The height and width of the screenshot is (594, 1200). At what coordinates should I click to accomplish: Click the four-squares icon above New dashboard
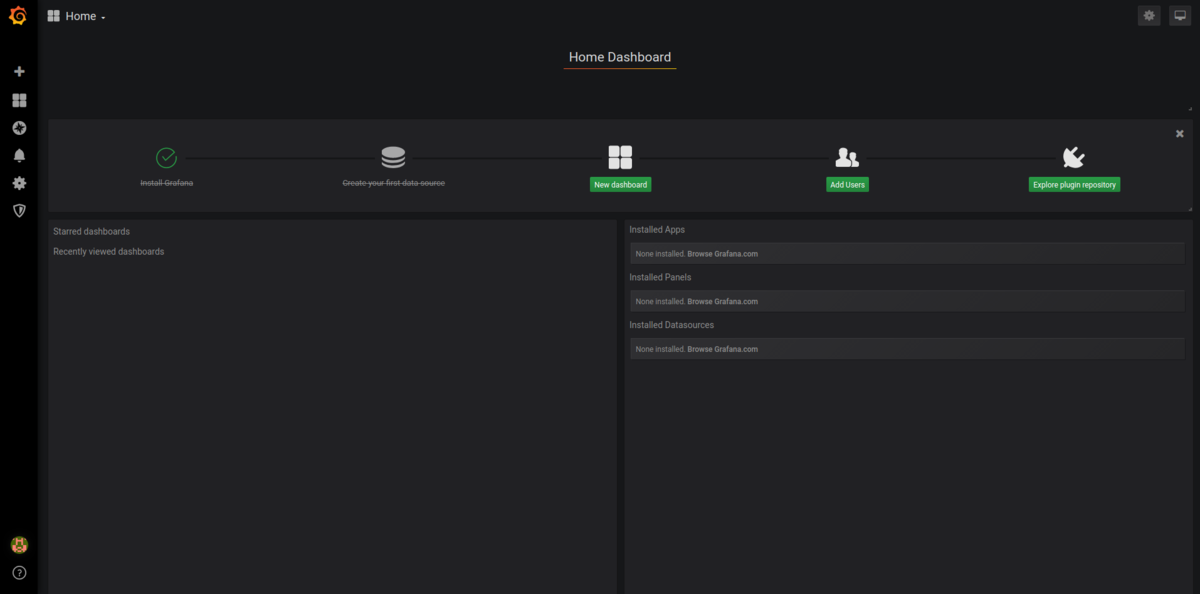coord(620,157)
